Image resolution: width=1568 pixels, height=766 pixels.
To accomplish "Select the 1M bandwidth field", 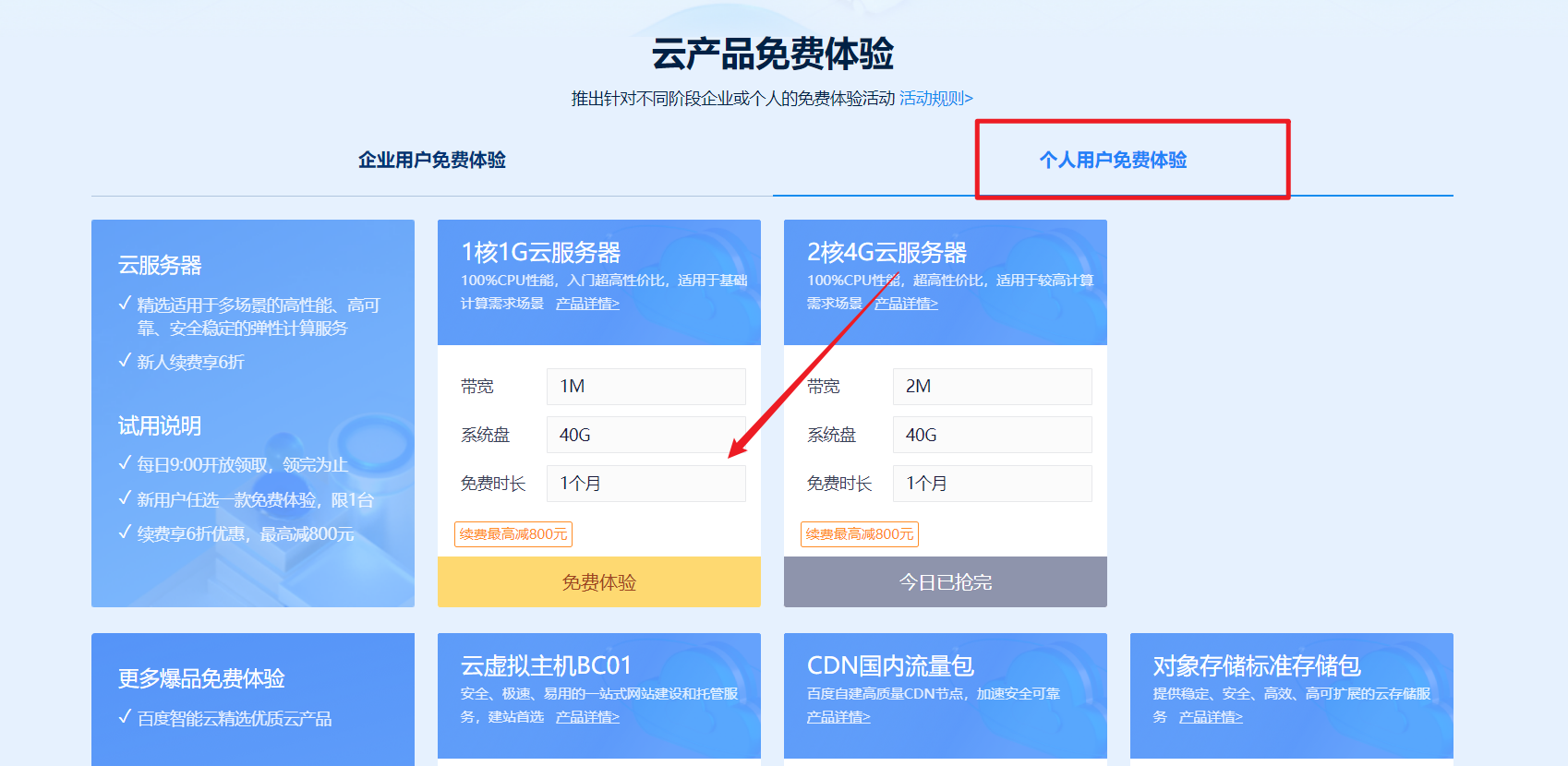I will [646, 387].
